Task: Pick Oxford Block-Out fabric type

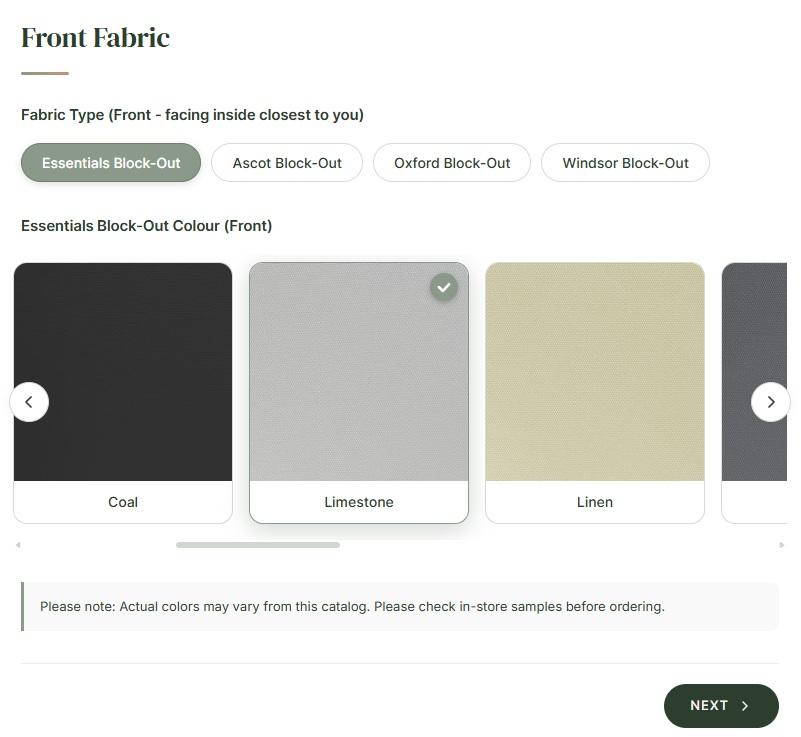Action: tap(452, 162)
